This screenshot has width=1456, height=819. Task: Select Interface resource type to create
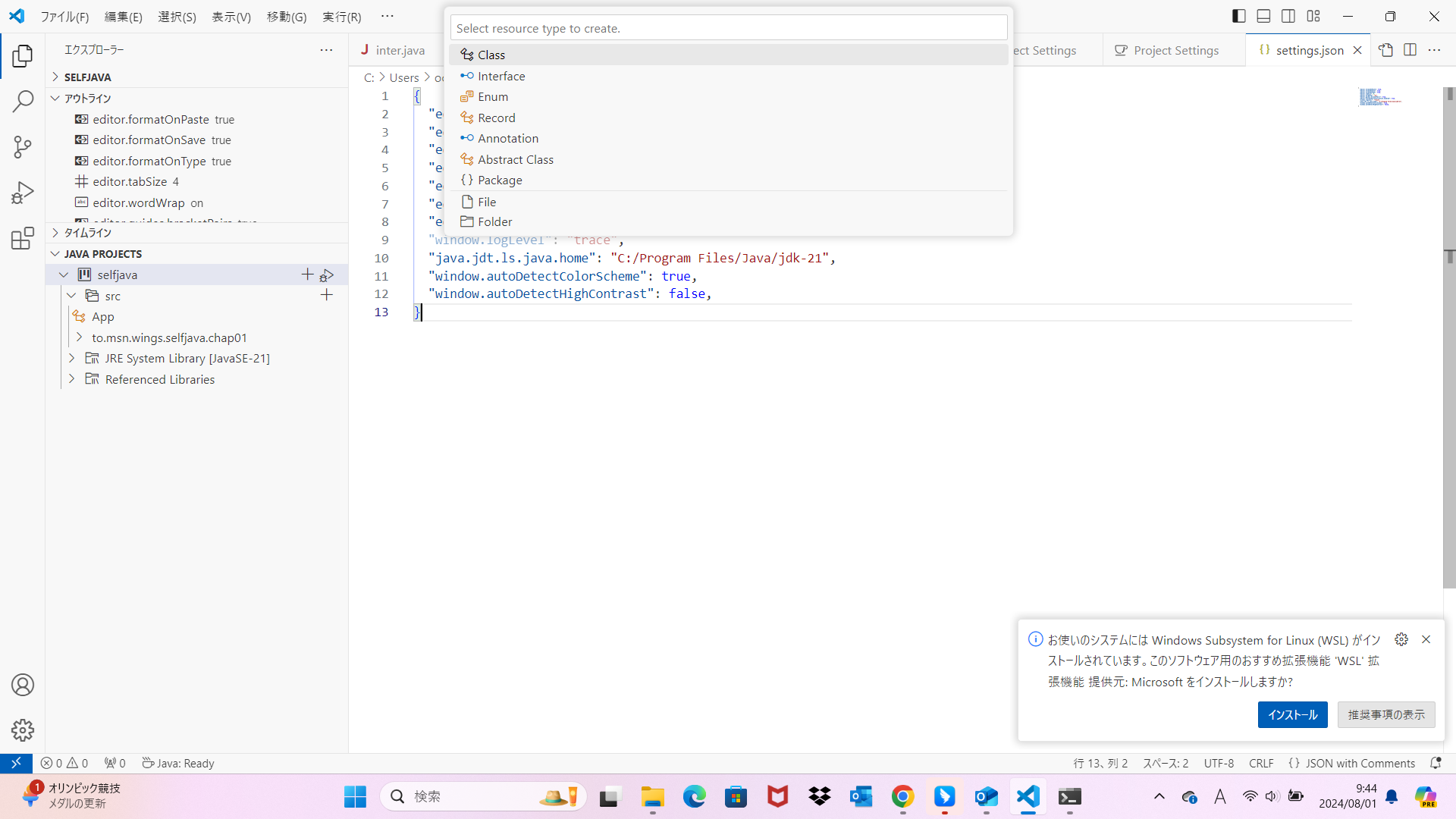point(501,75)
